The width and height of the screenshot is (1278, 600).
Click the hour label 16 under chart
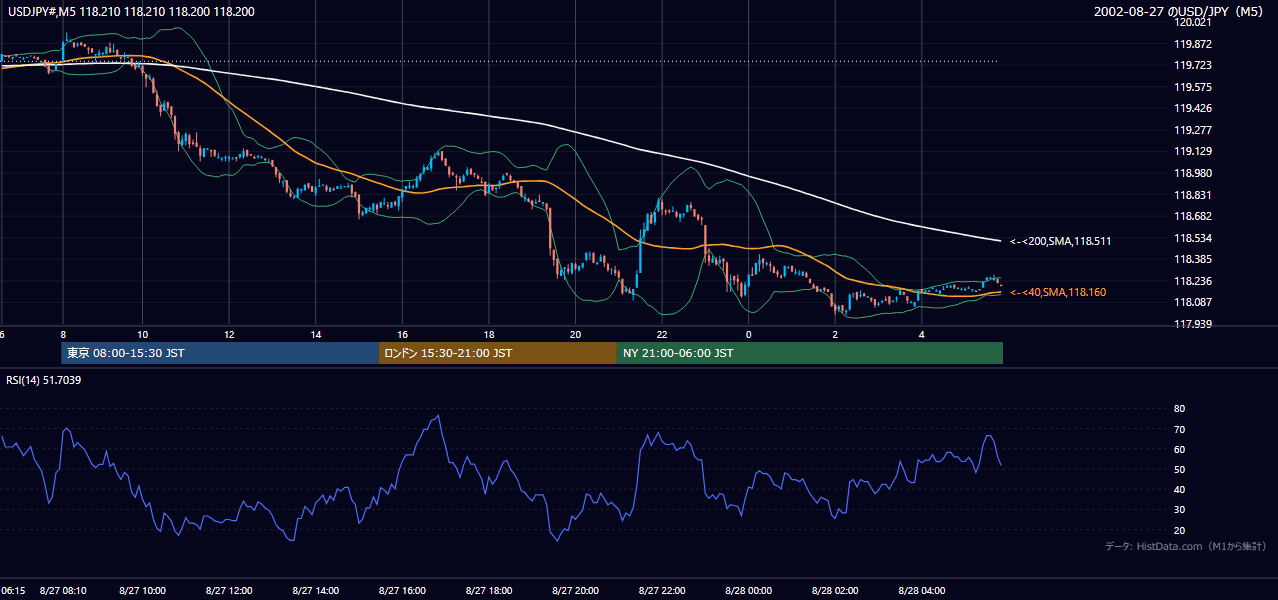pyautogui.click(x=402, y=335)
